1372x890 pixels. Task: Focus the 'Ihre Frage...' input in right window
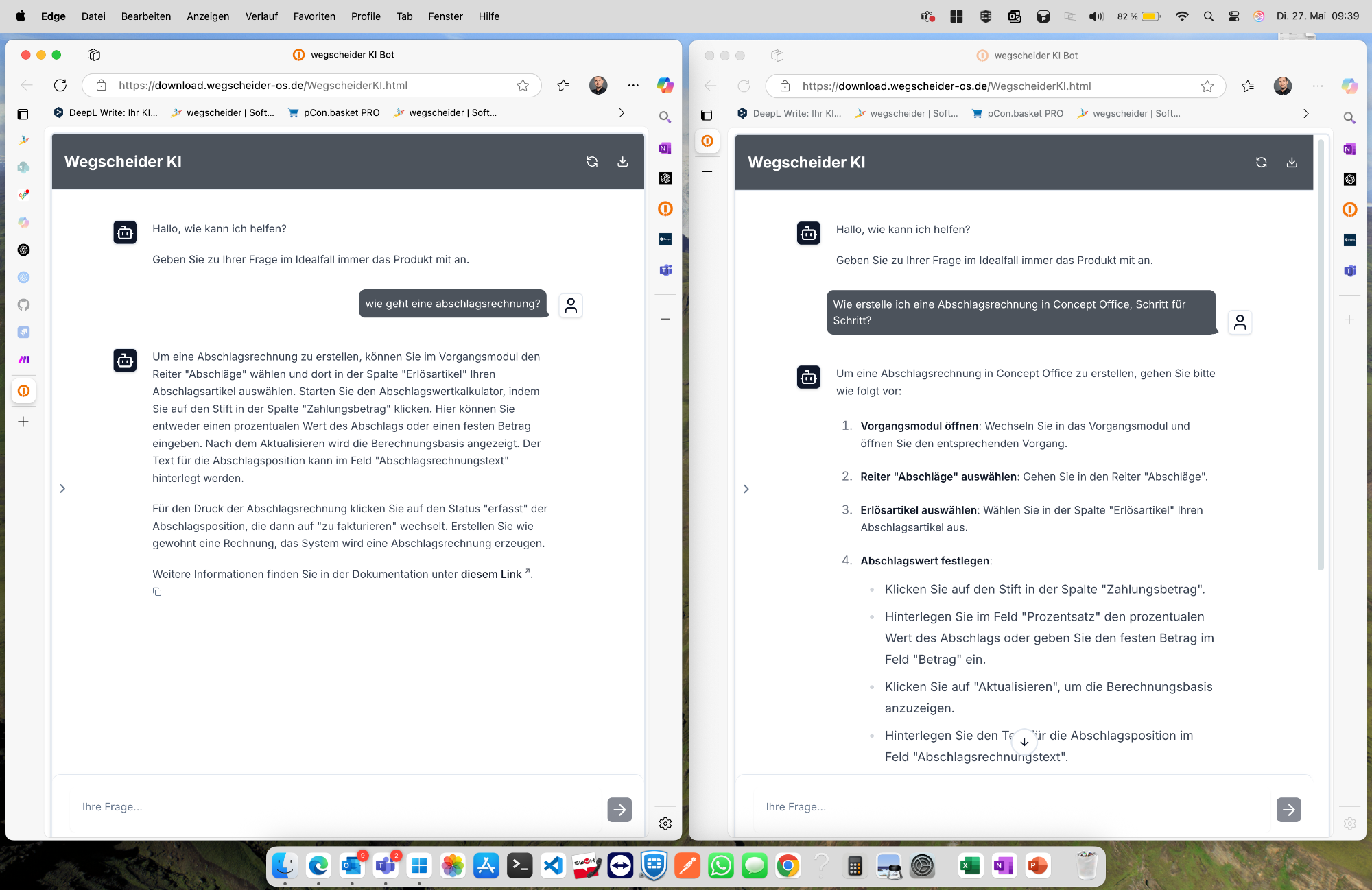click(x=1012, y=807)
